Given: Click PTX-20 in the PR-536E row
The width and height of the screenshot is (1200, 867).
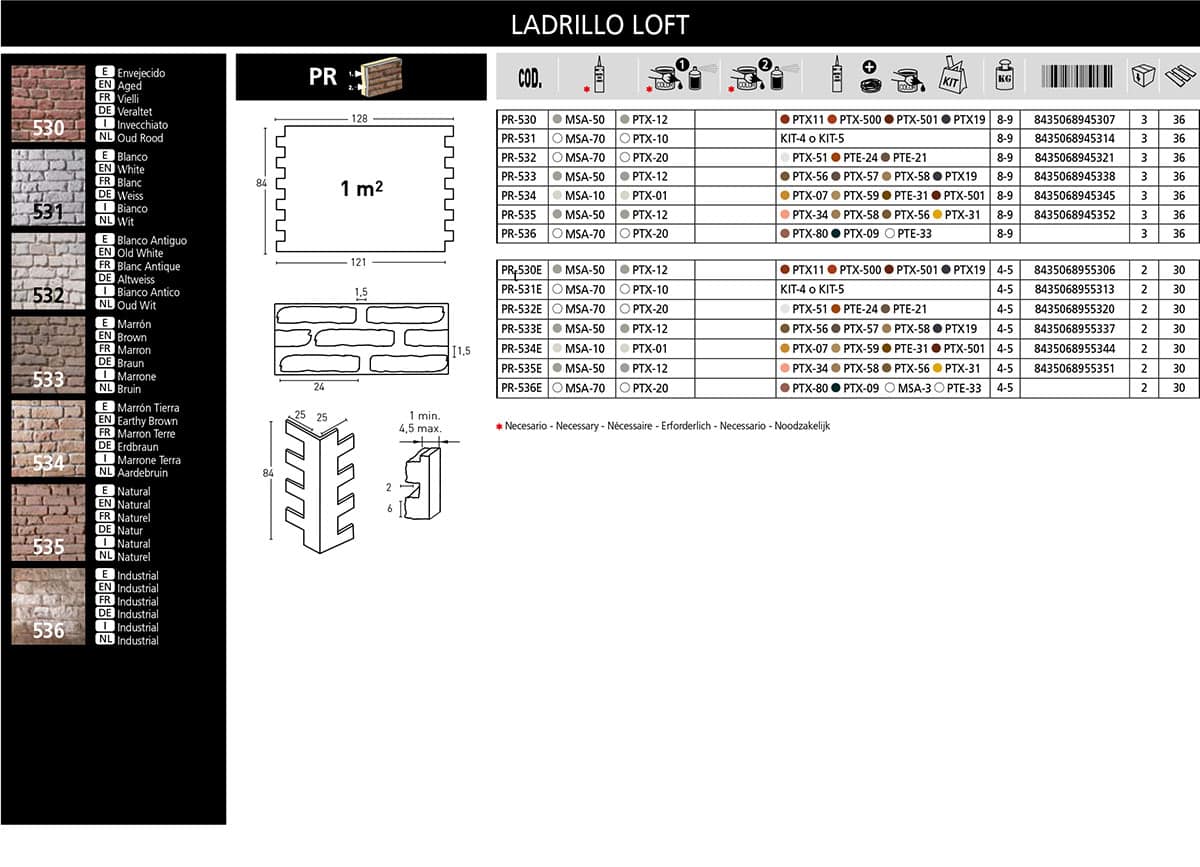Looking at the screenshot, I should [650, 388].
